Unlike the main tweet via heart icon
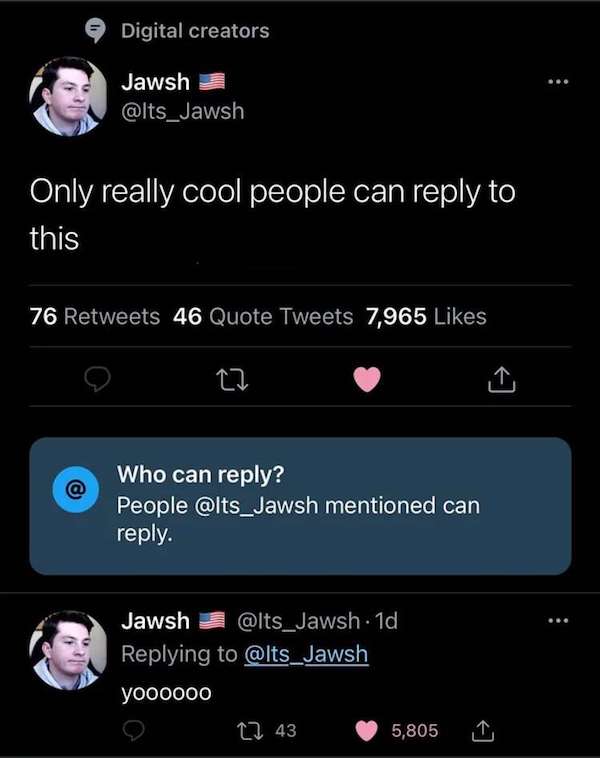The width and height of the screenshot is (600, 758). (x=369, y=379)
